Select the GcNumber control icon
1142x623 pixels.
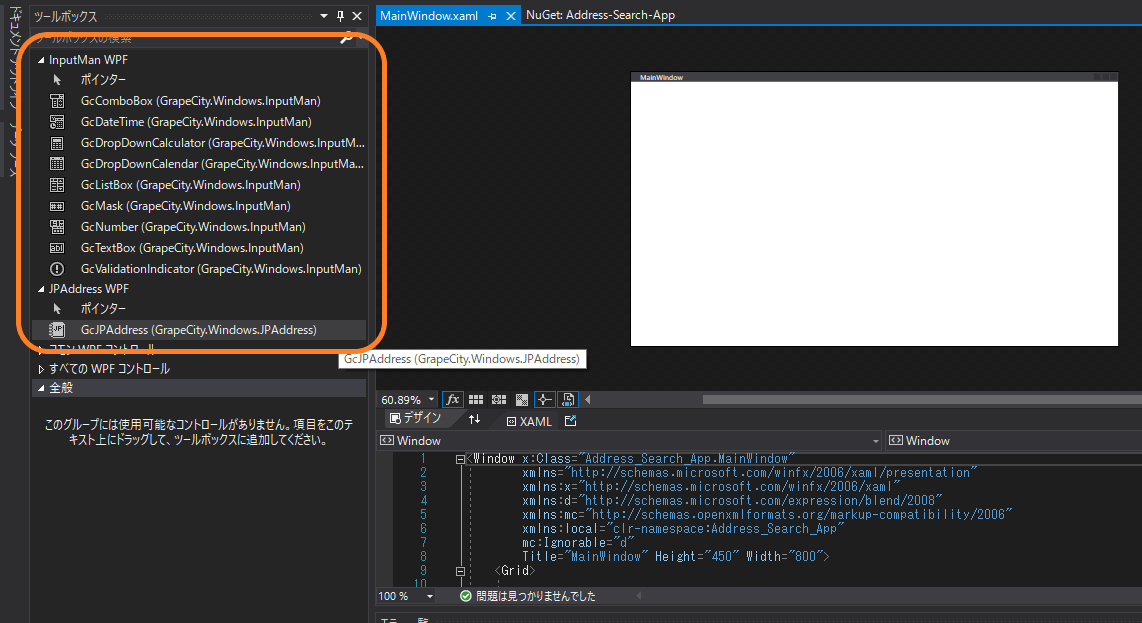click(x=57, y=227)
